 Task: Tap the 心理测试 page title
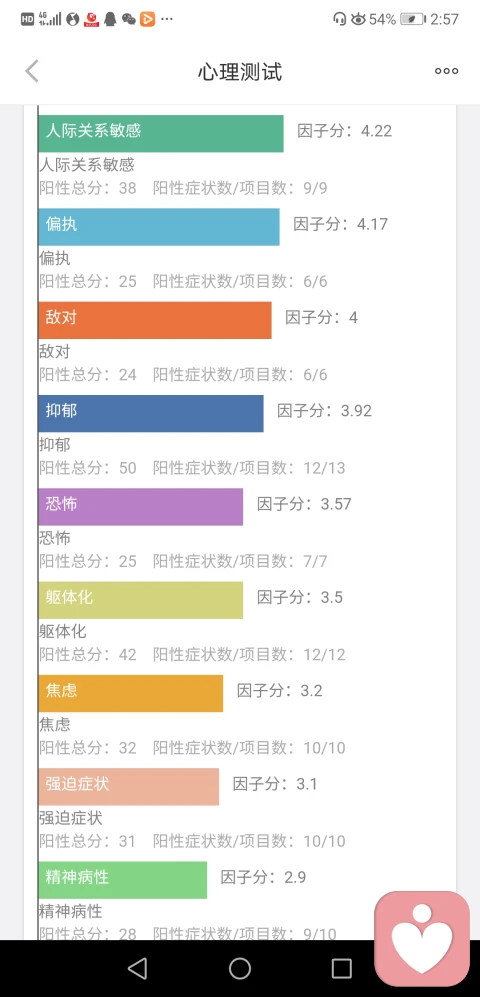240,72
